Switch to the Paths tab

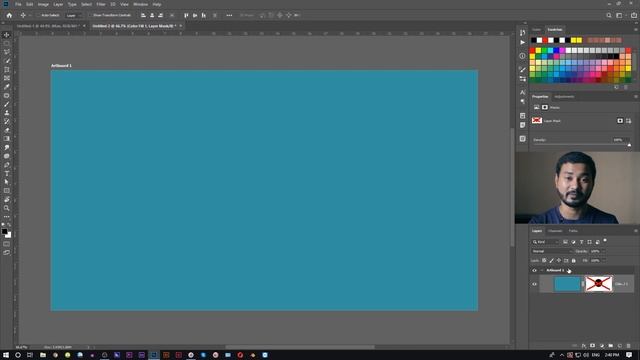(x=573, y=231)
